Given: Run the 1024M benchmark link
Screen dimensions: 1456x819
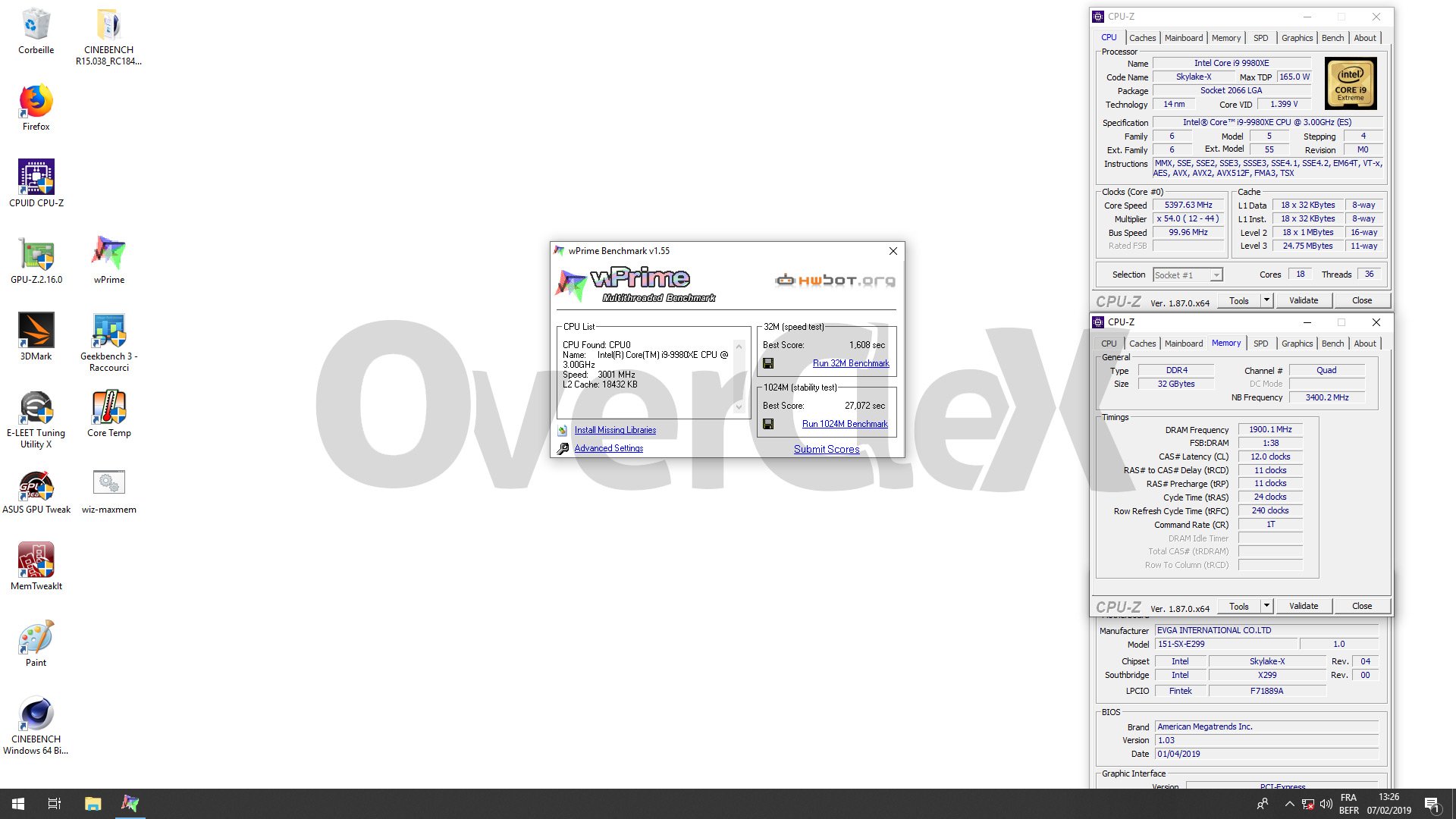Looking at the screenshot, I should (x=845, y=424).
